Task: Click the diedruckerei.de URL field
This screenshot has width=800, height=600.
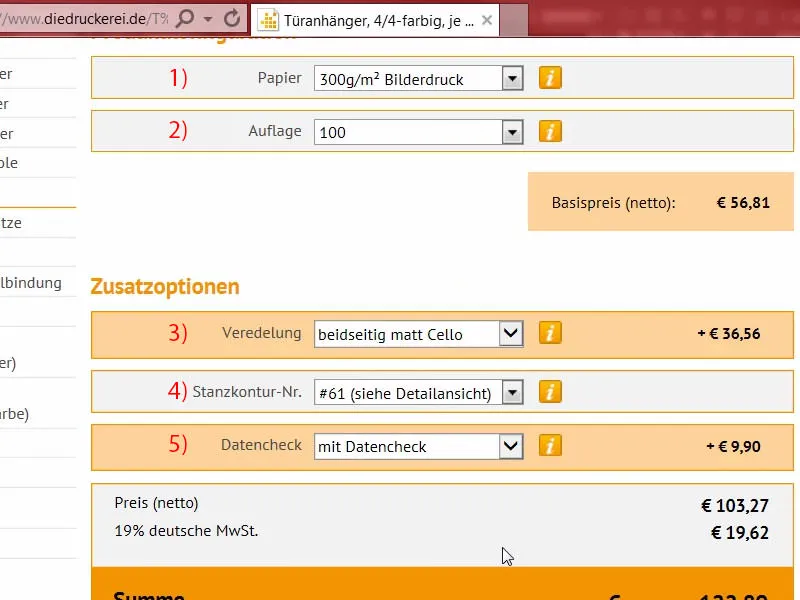Action: 84,19
